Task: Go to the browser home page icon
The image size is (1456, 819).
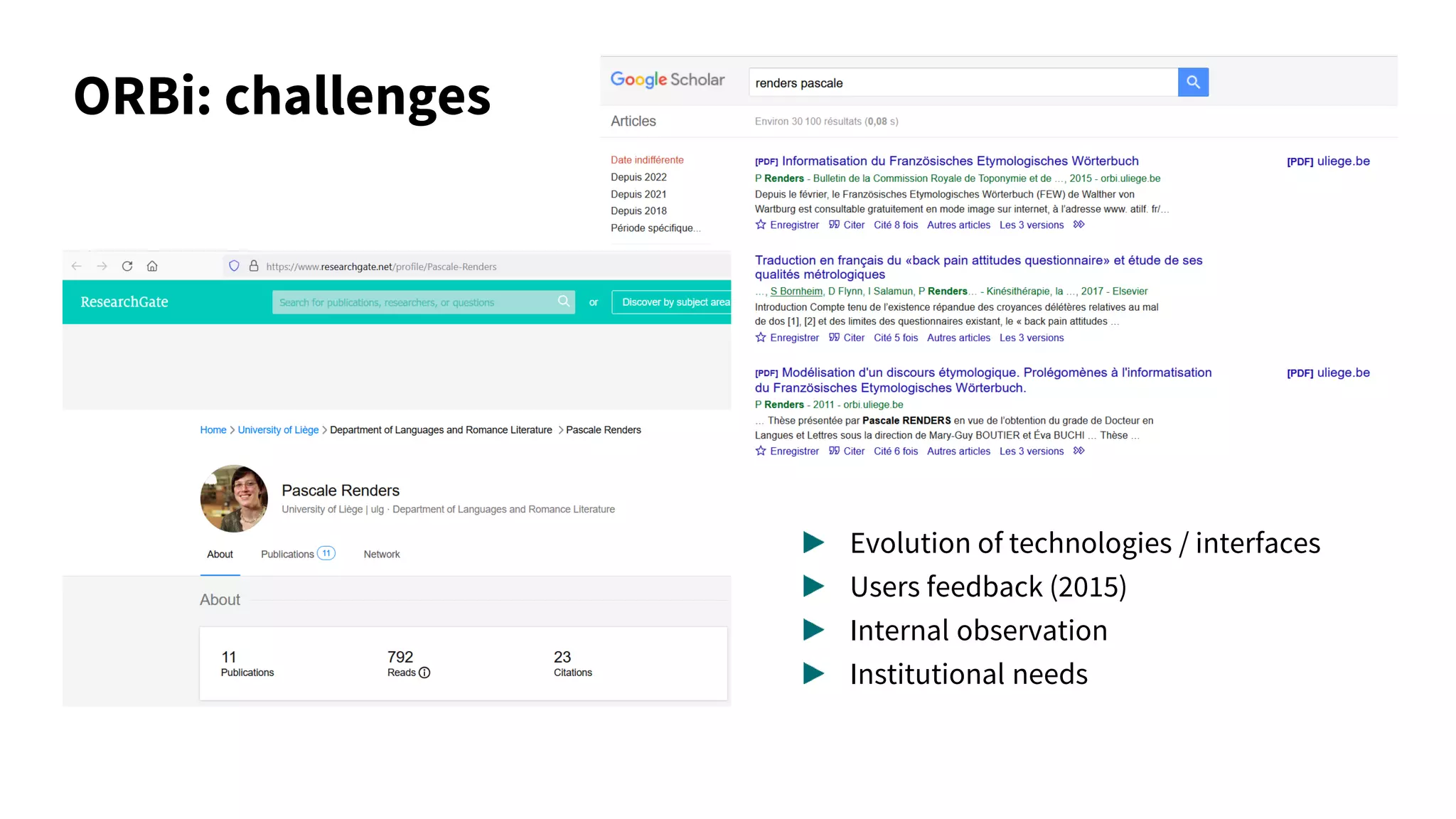Action: click(152, 267)
